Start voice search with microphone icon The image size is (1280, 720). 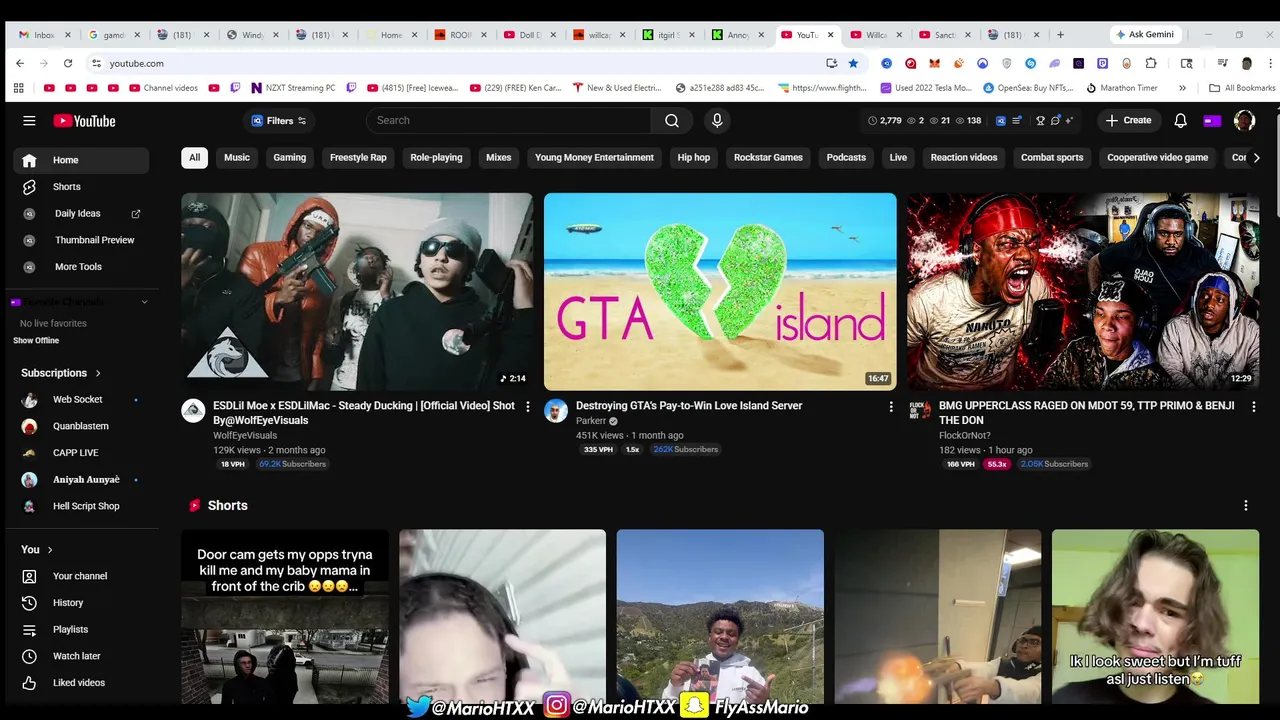(x=717, y=121)
